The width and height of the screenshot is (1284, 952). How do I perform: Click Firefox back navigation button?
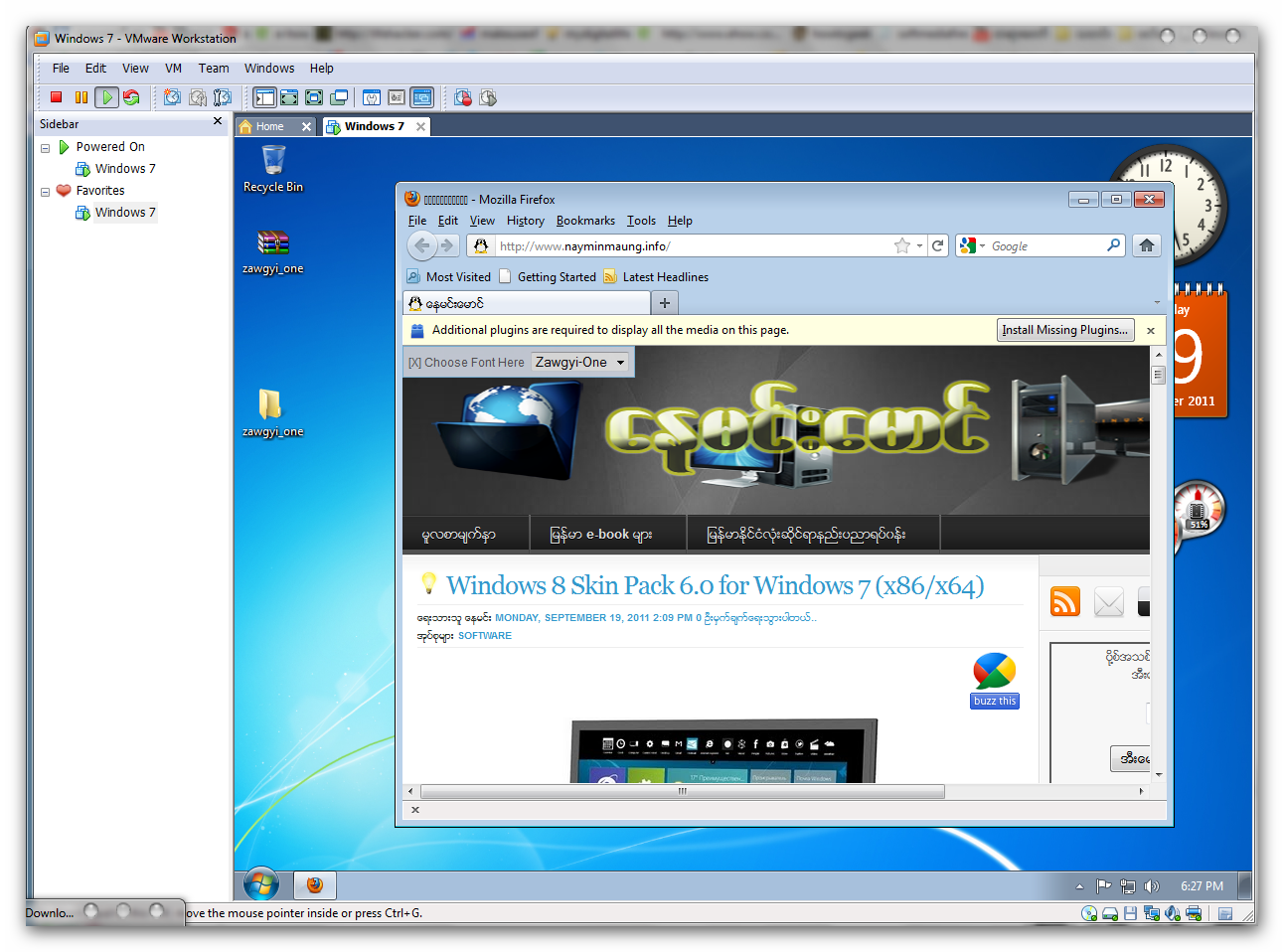coord(422,245)
